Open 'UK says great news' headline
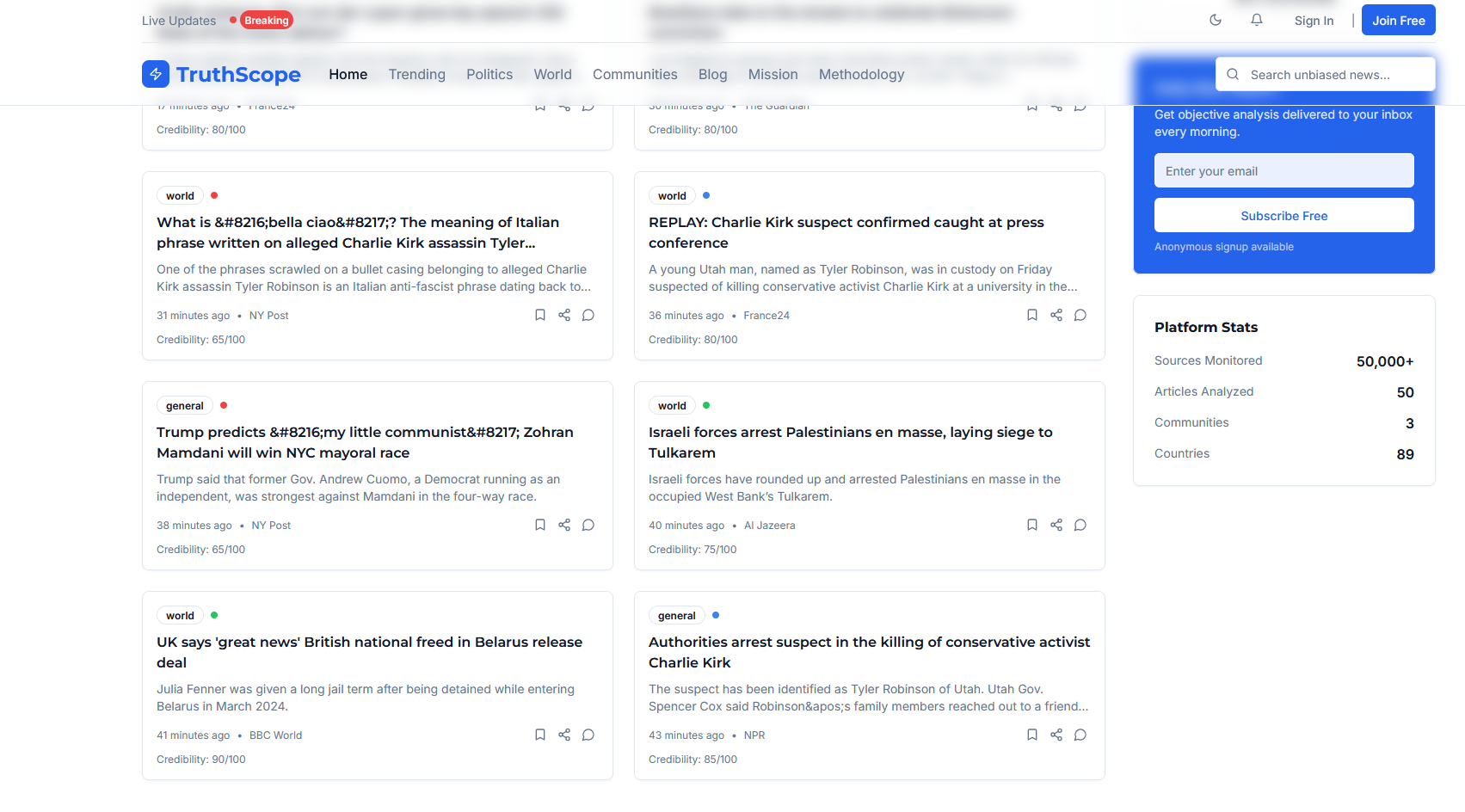The width and height of the screenshot is (1465, 812). tap(370, 652)
